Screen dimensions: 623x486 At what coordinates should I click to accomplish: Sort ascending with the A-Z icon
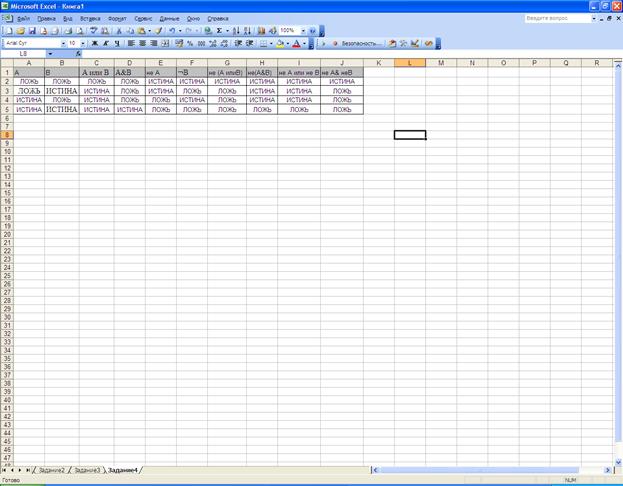236,31
